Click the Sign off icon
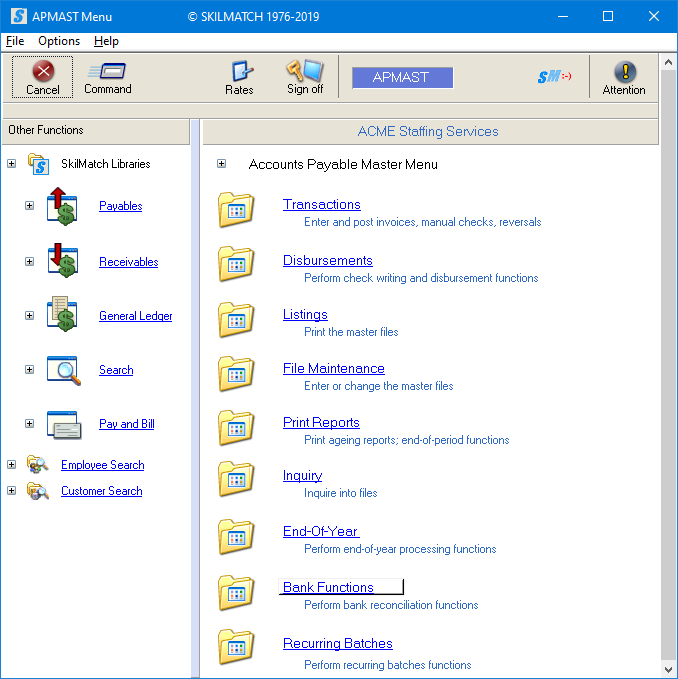678x679 pixels. coord(305,71)
